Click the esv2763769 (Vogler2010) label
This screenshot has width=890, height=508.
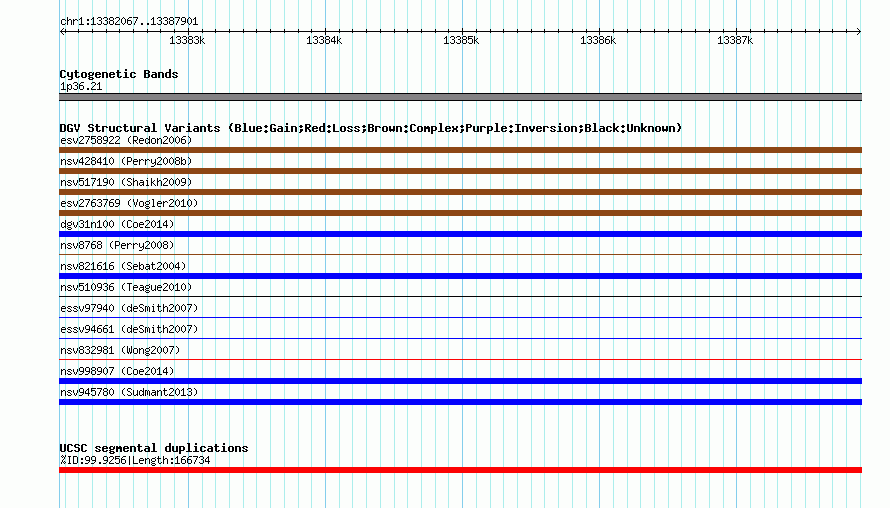click(129, 203)
